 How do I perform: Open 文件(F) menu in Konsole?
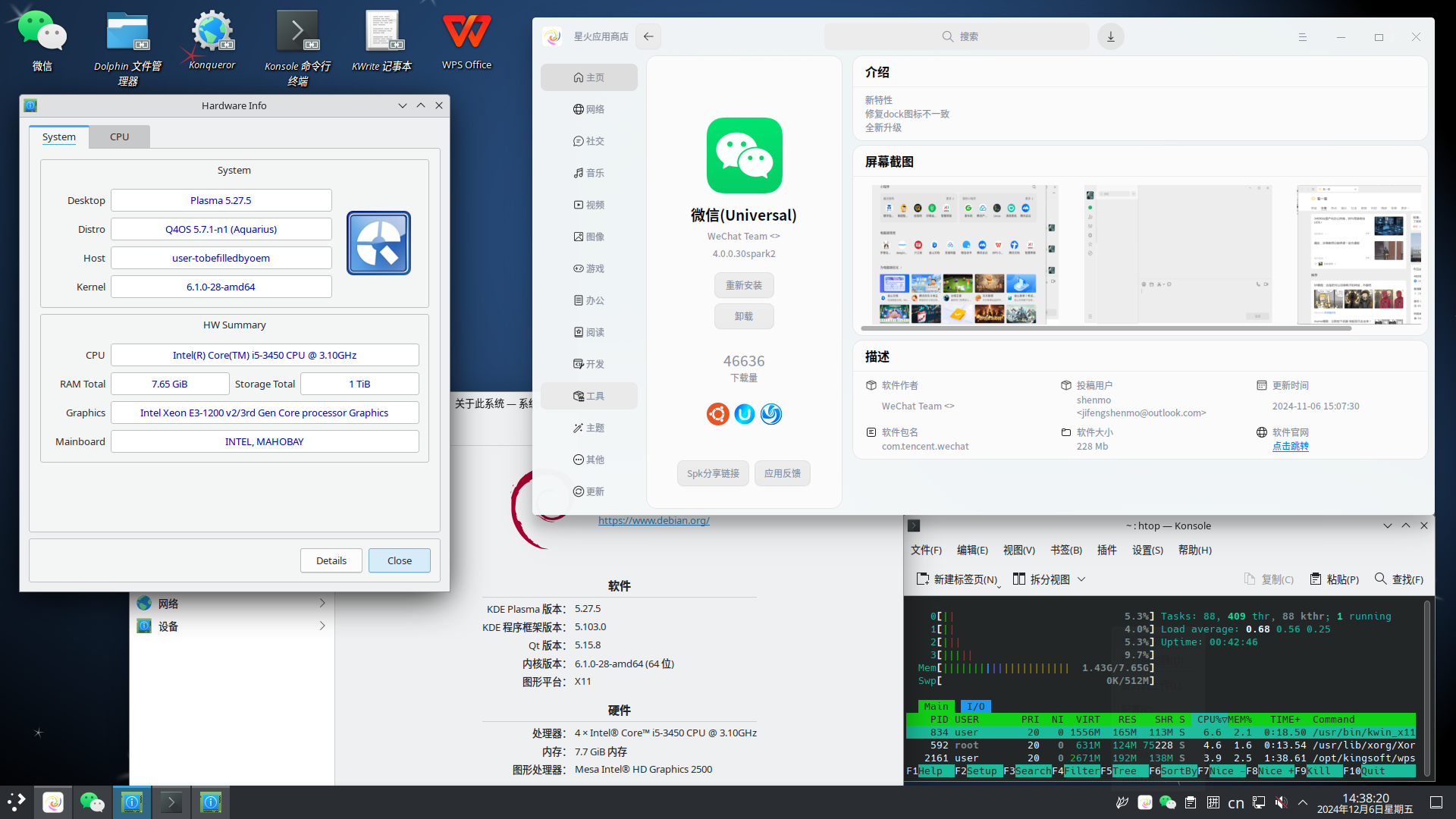926,550
